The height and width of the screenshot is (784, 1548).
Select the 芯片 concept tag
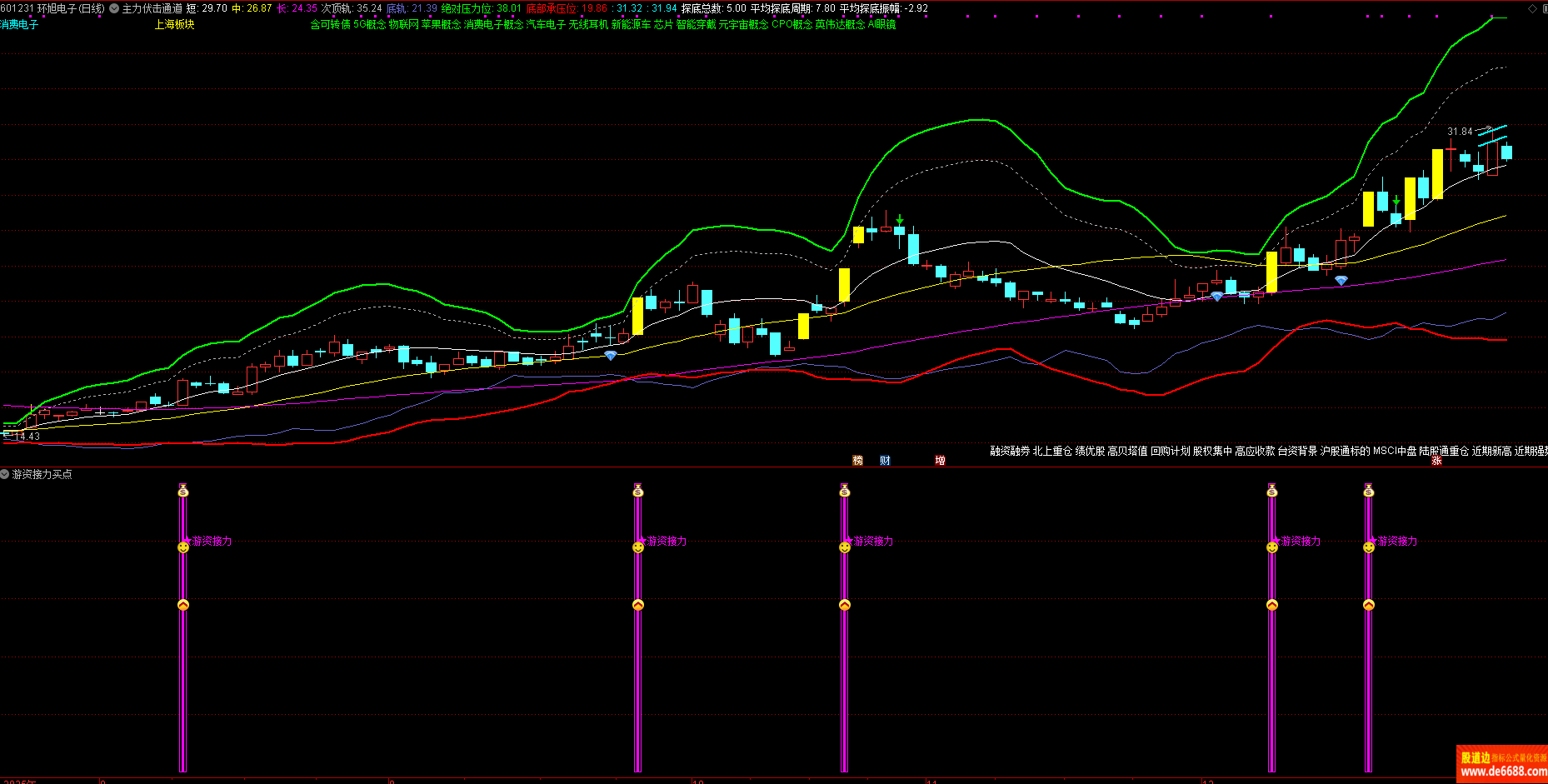pos(663,25)
